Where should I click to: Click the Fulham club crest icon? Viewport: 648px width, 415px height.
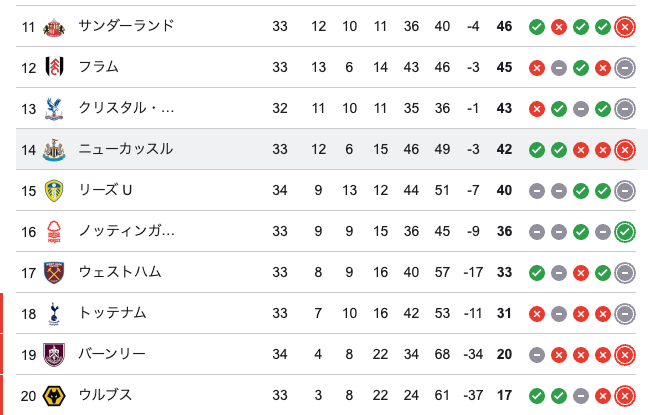54,68
